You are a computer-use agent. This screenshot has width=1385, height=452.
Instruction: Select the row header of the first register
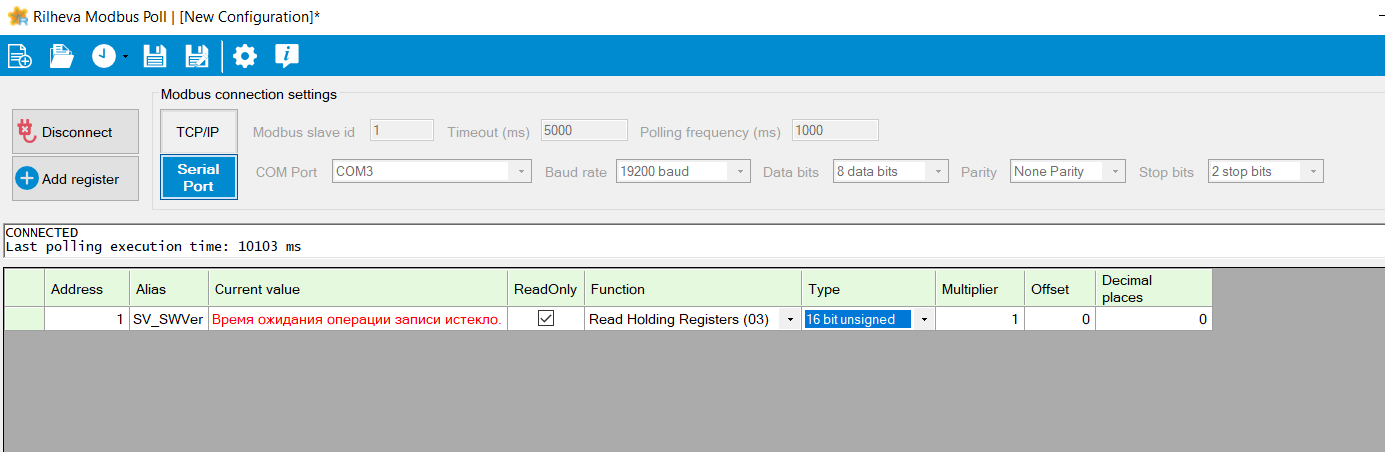(24, 319)
